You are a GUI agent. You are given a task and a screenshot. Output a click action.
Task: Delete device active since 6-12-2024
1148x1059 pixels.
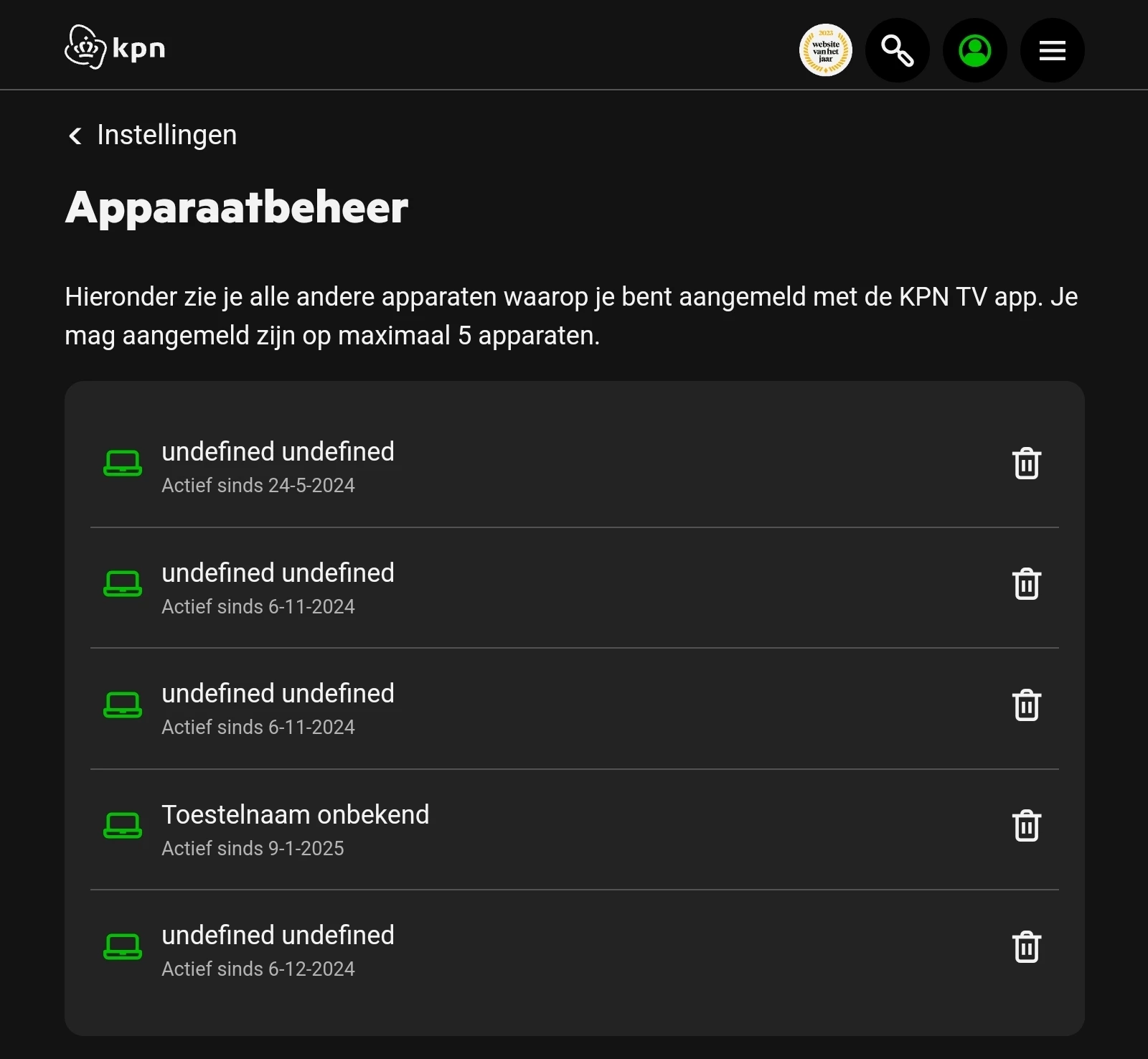tap(1026, 947)
